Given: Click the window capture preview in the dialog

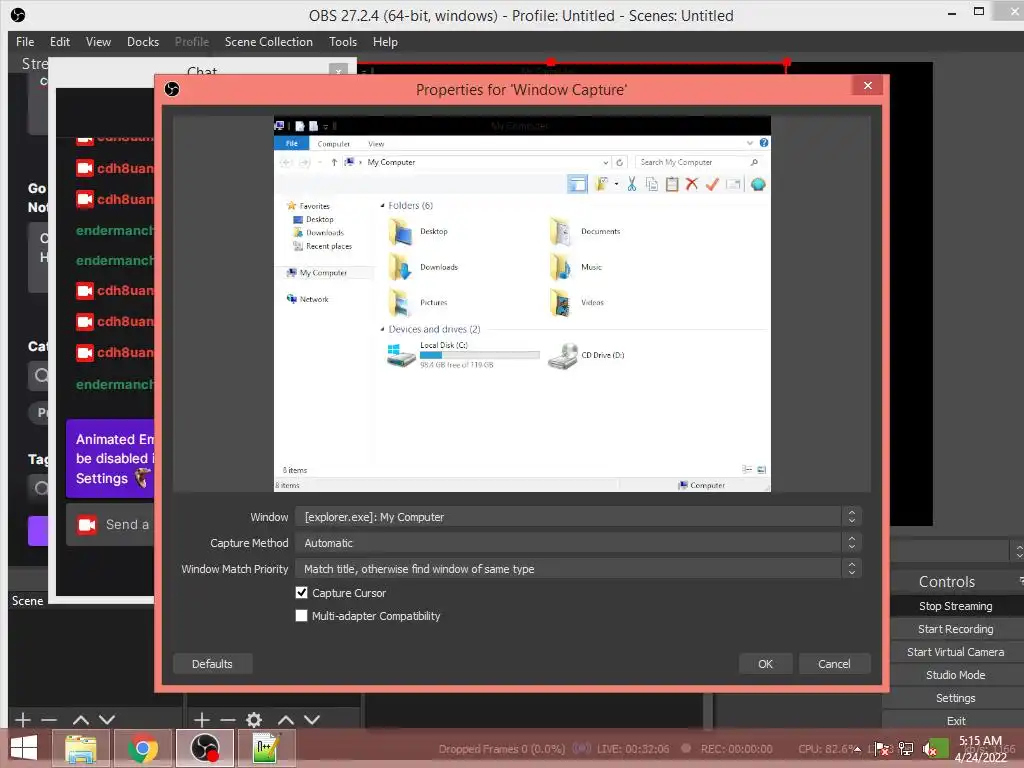Looking at the screenshot, I should tap(522, 304).
